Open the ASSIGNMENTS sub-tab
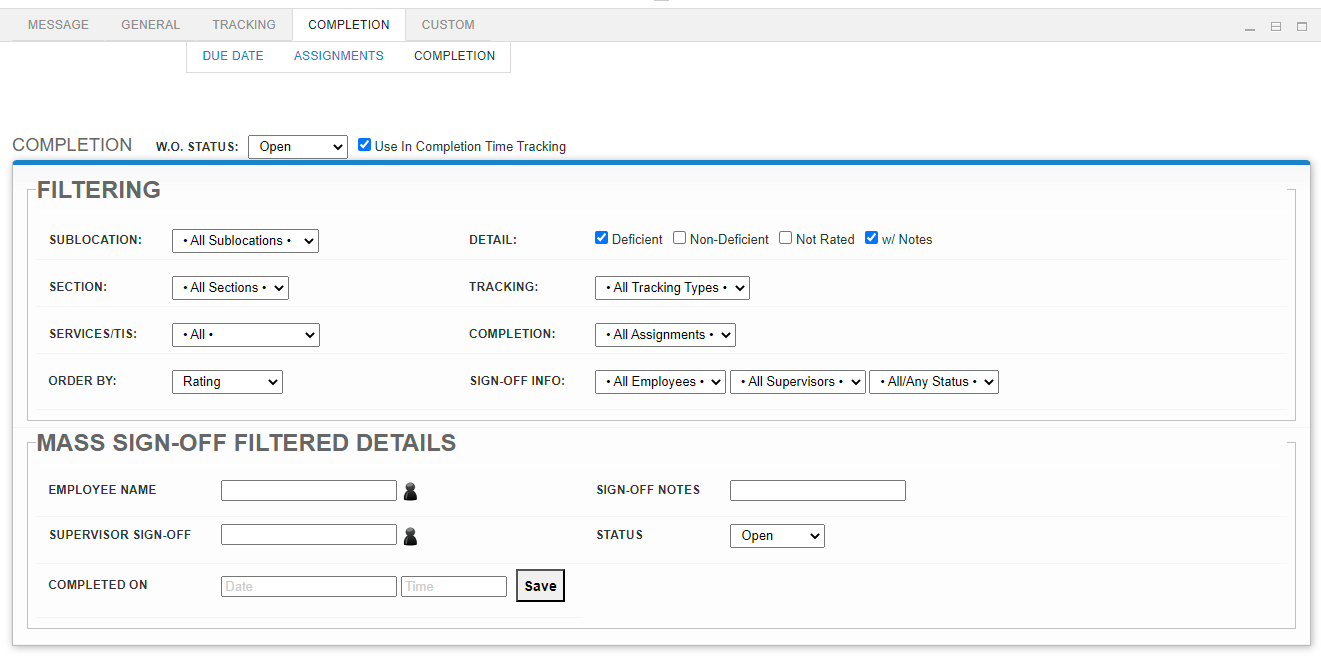The width and height of the screenshot is (1321, 656). pyautogui.click(x=338, y=55)
